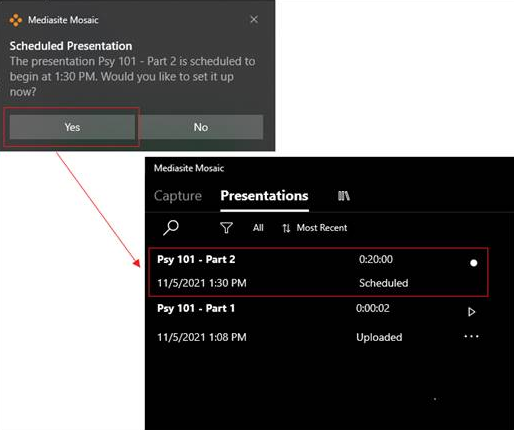Open the more options ellipsis for Part 1
This screenshot has height=430, width=514.
click(x=471, y=336)
